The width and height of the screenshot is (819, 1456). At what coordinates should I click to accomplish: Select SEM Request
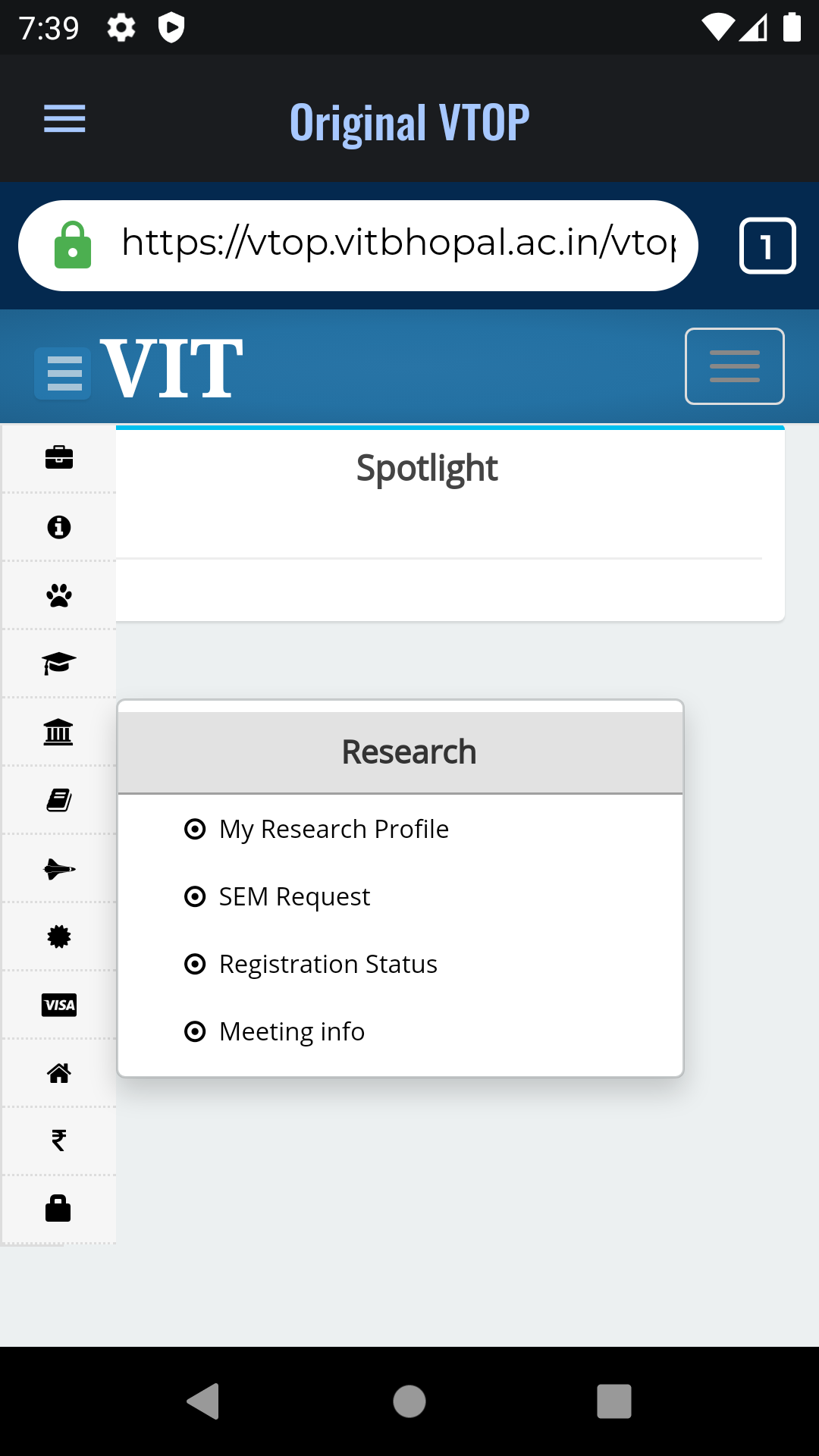click(x=294, y=896)
